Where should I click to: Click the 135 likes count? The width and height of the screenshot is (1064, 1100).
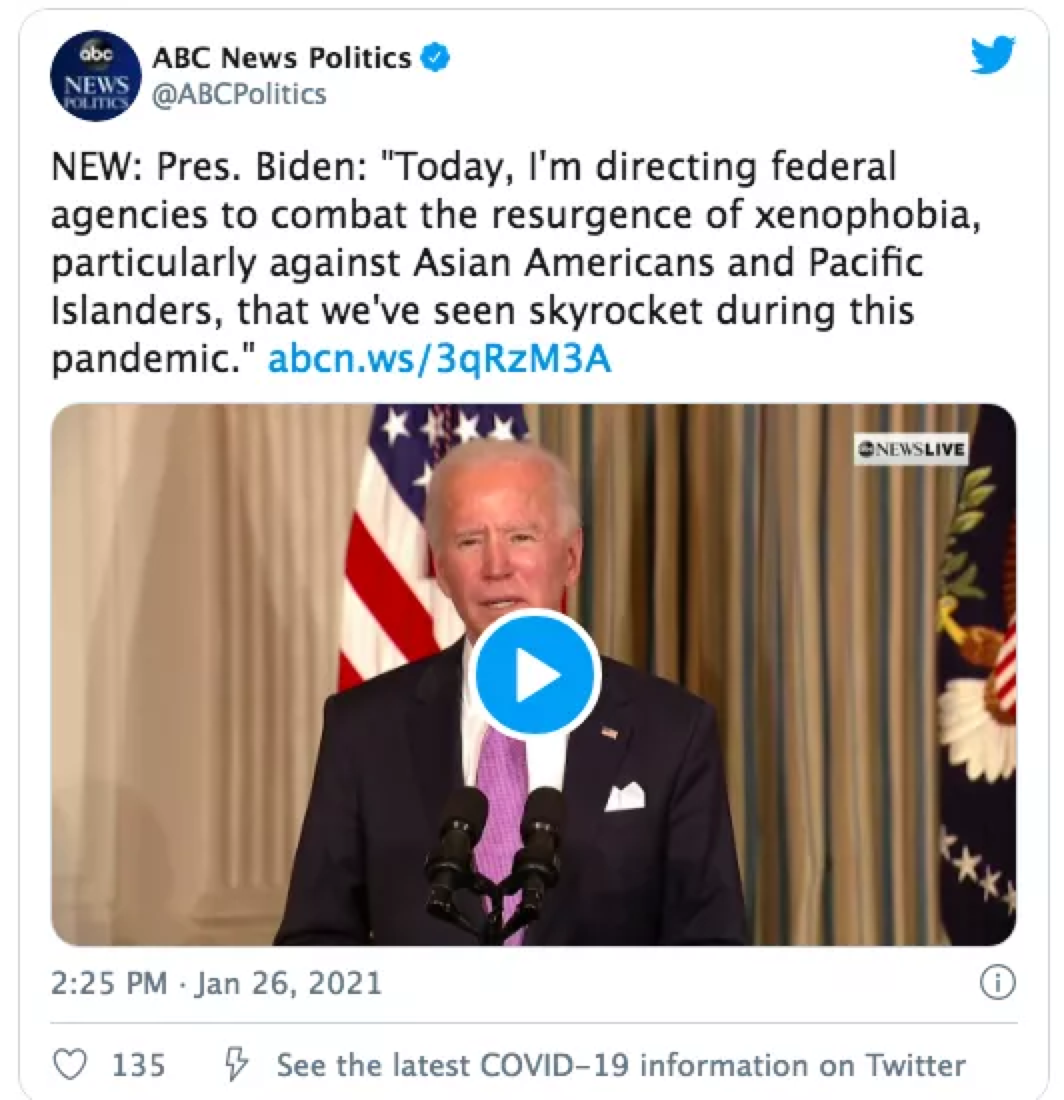[x=139, y=1065]
